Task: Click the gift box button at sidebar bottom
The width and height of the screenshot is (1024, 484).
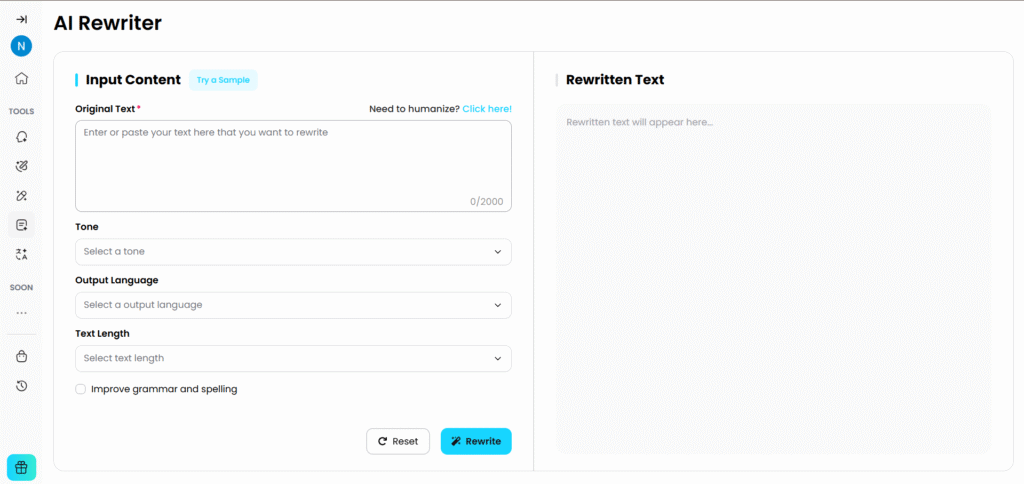Action: [x=22, y=467]
